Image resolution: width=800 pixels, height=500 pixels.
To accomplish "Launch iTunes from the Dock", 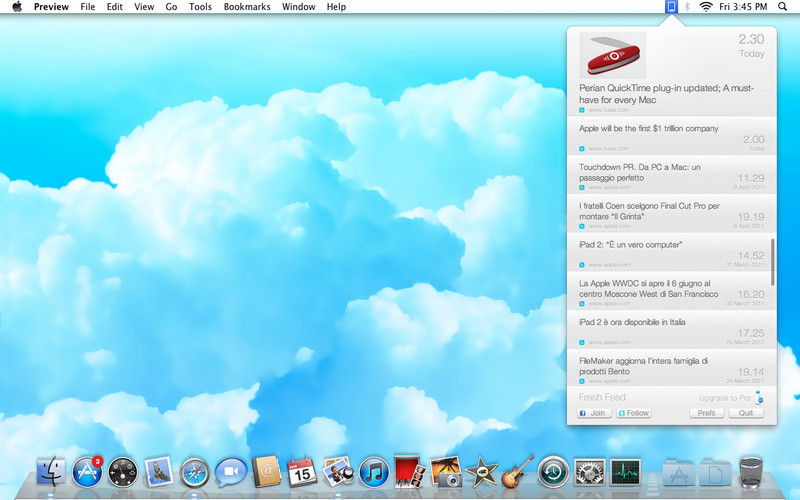I will [x=374, y=472].
